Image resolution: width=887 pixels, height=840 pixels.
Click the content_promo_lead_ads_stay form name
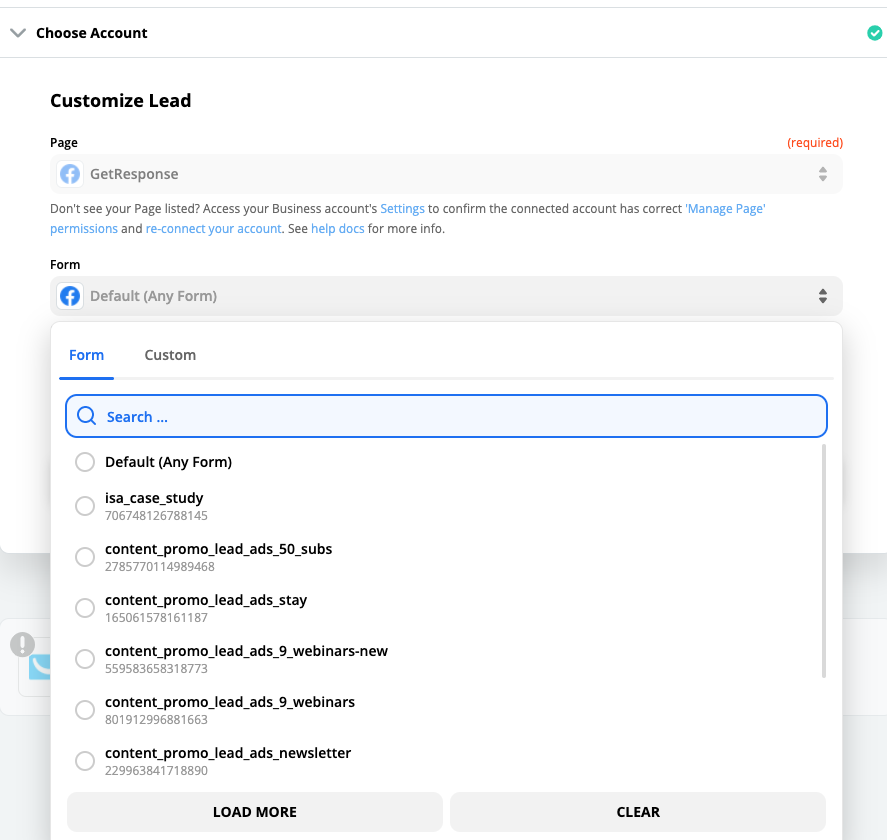click(x=206, y=600)
